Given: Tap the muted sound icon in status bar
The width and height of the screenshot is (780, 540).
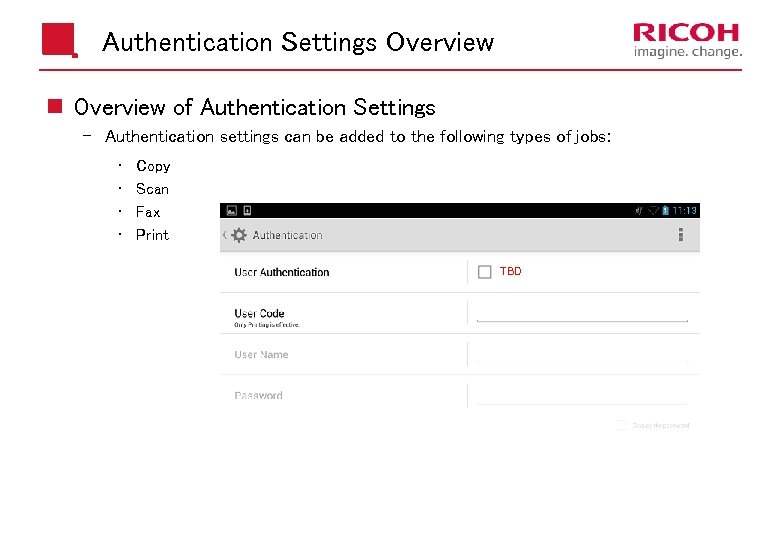Looking at the screenshot, I should pos(639,210).
